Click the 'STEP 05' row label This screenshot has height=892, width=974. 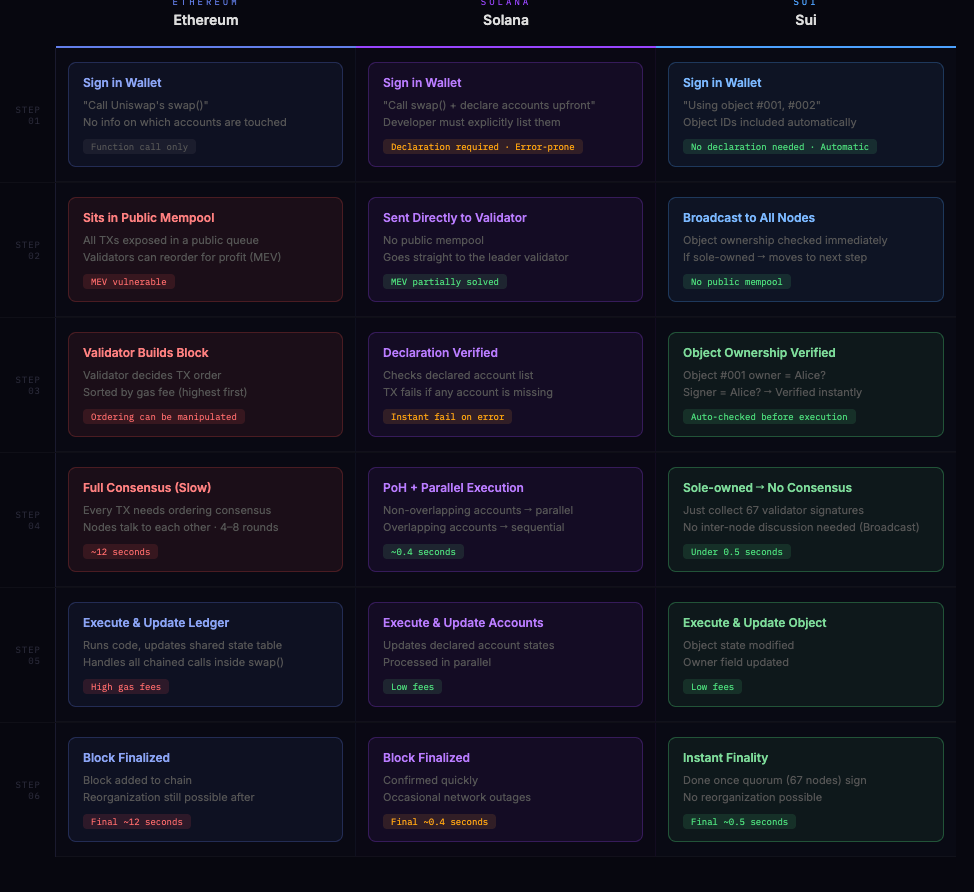[x=28, y=655]
